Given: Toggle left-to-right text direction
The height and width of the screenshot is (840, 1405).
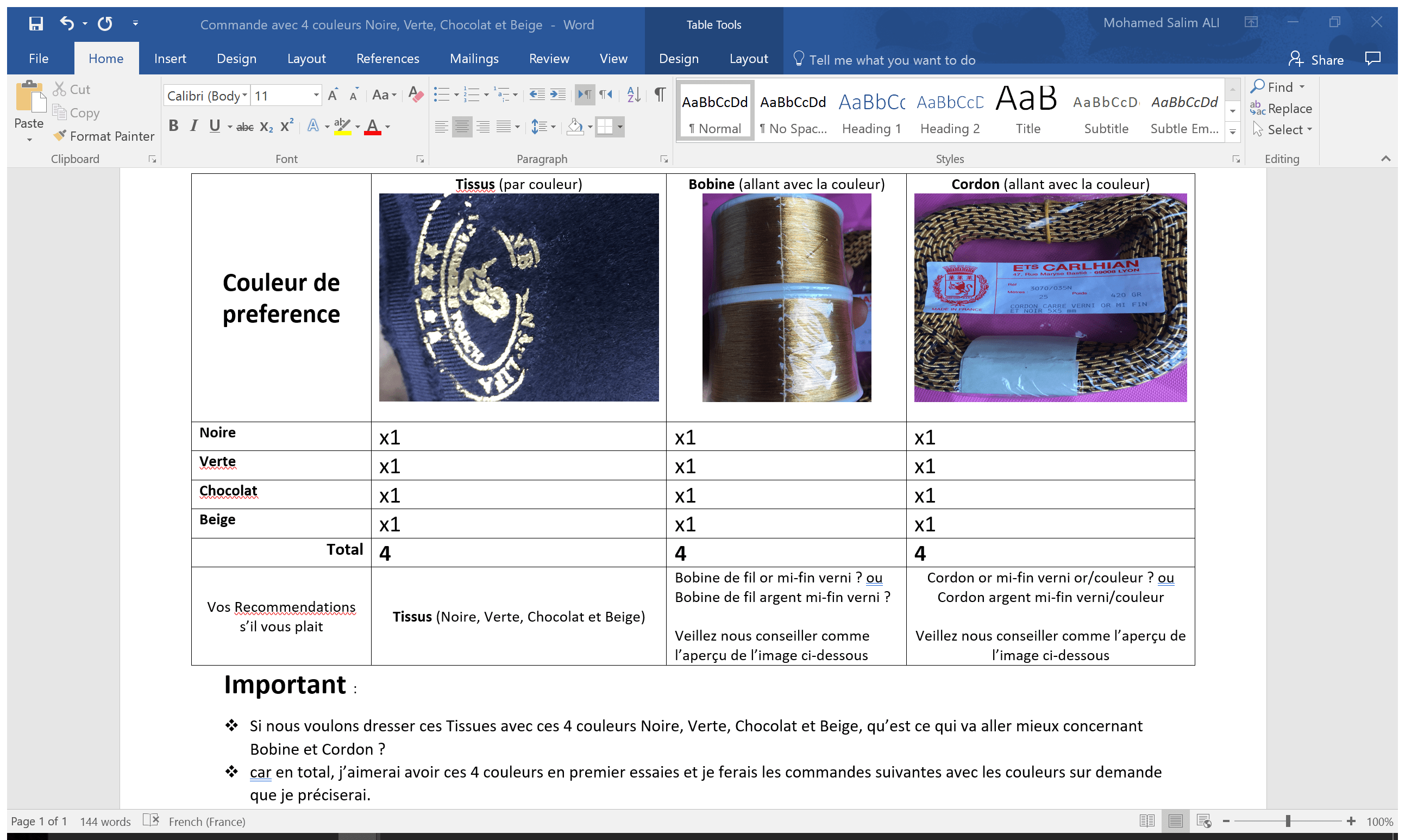Looking at the screenshot, I should (585, 95).
